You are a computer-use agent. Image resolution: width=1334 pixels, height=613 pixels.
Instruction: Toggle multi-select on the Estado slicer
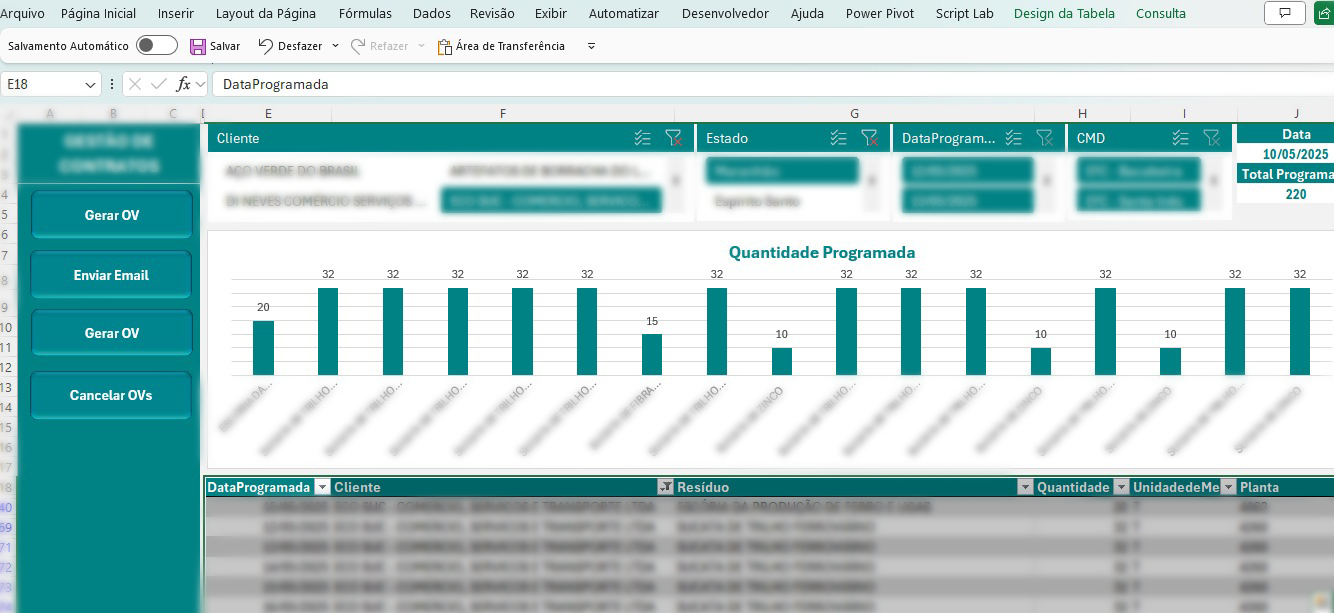click(x=838, y=138)
